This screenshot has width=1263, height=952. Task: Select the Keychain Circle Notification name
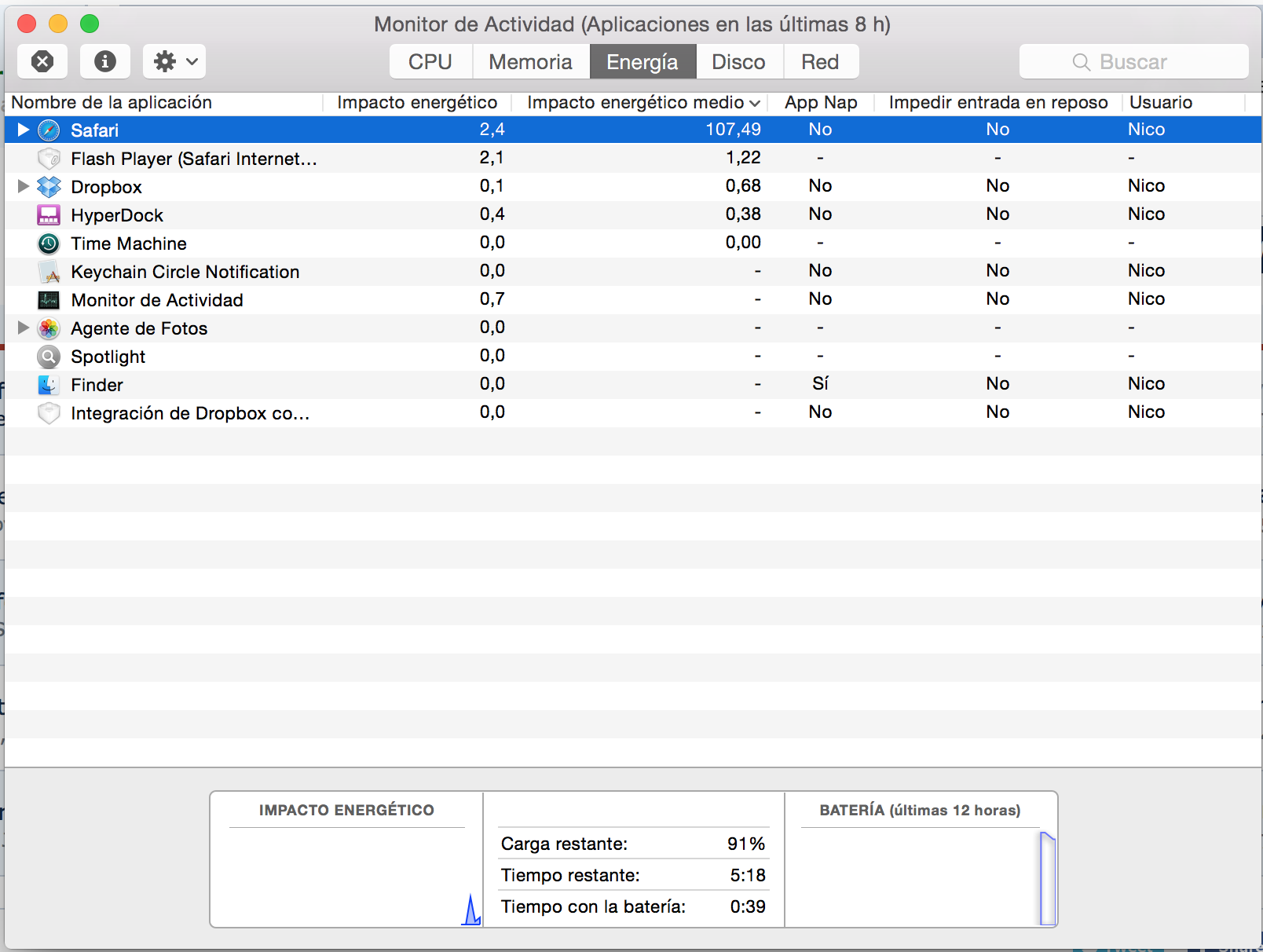[x=185, y=272]
